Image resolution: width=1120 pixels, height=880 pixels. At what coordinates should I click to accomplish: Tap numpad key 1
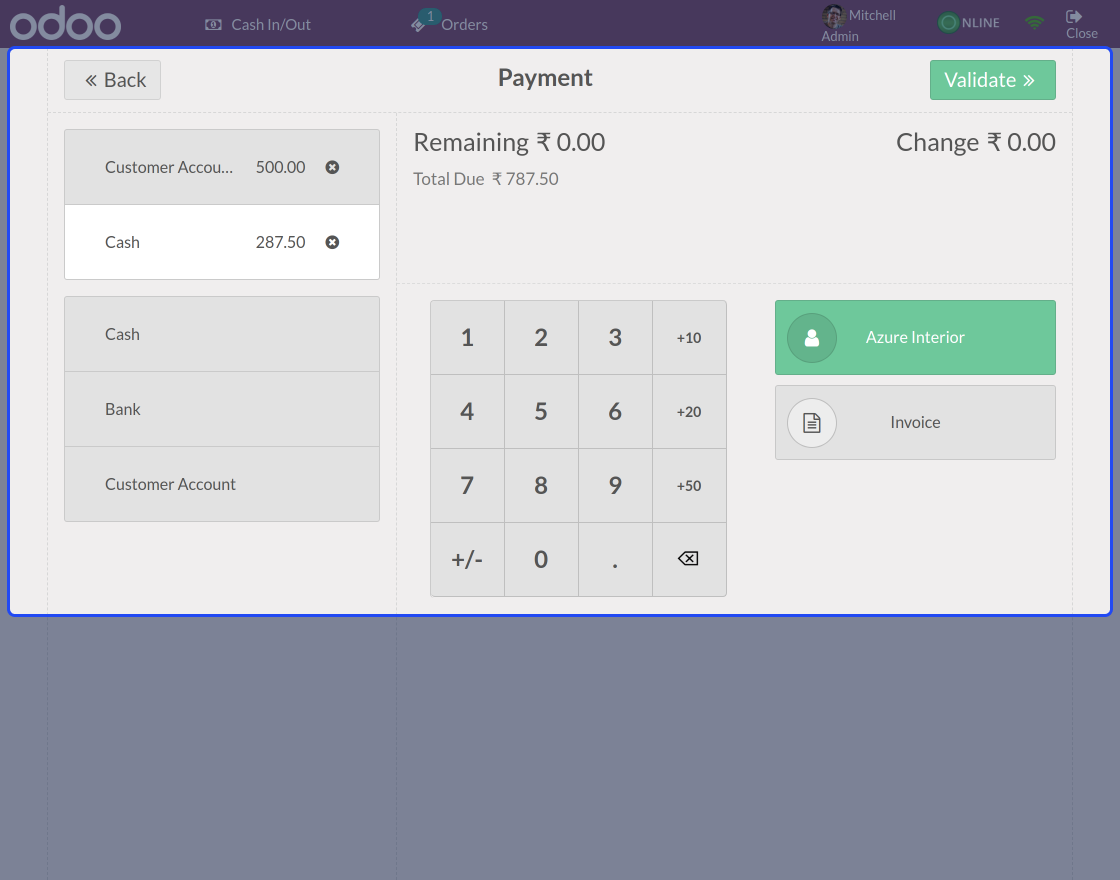tap(467, 338)
